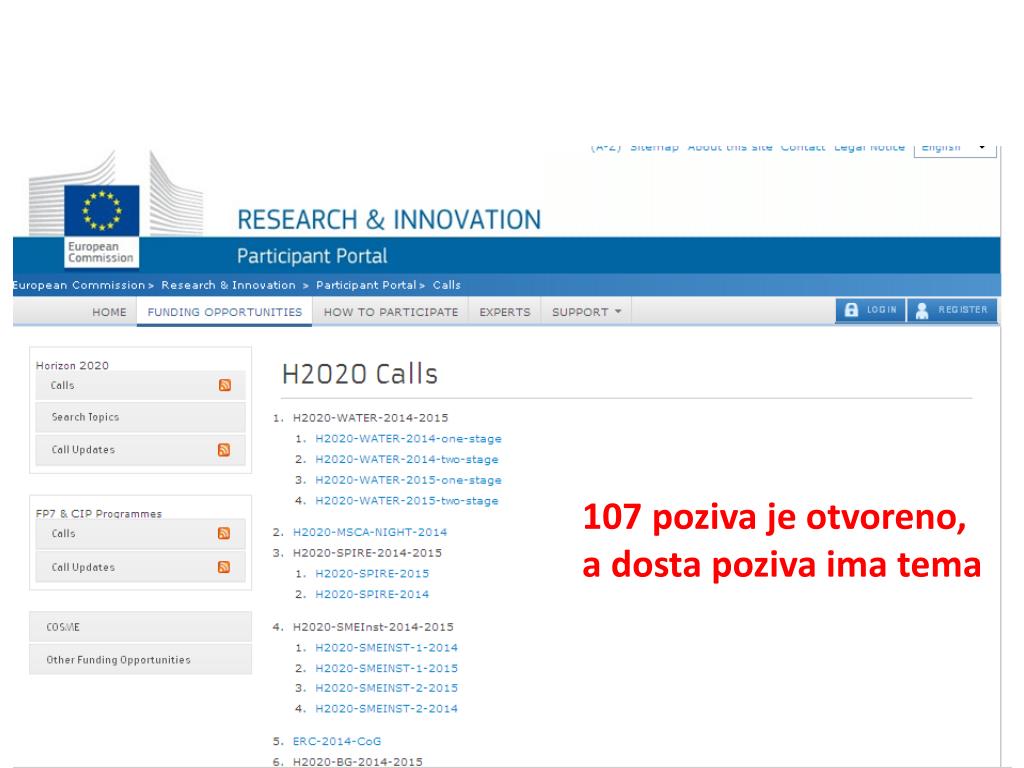Click Research & Innovation breadcrumb link
Screen dimensions: 1024x768
point(229,285)
